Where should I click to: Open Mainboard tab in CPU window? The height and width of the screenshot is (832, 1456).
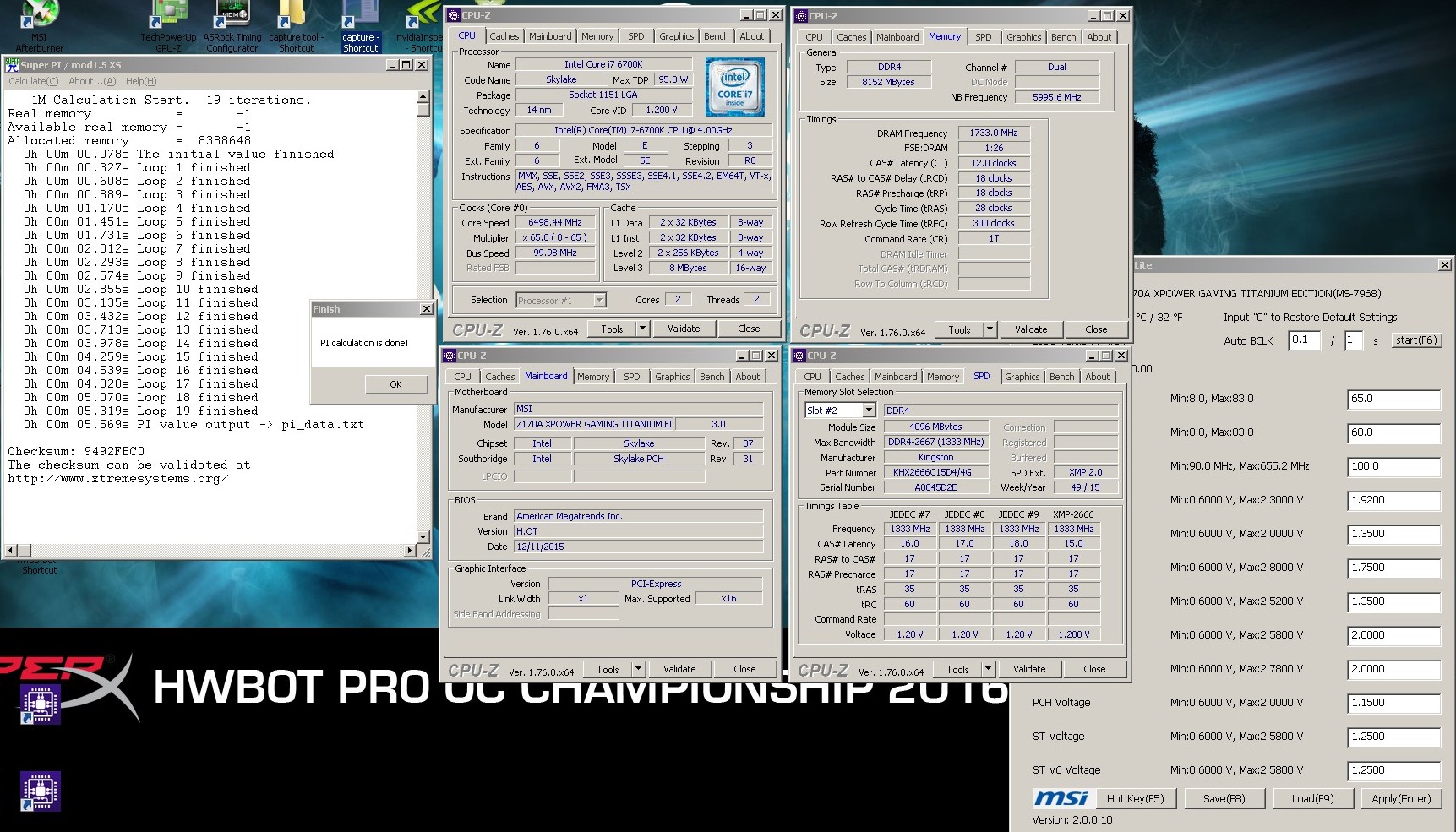pyautogui.click(x=550, y=36)
